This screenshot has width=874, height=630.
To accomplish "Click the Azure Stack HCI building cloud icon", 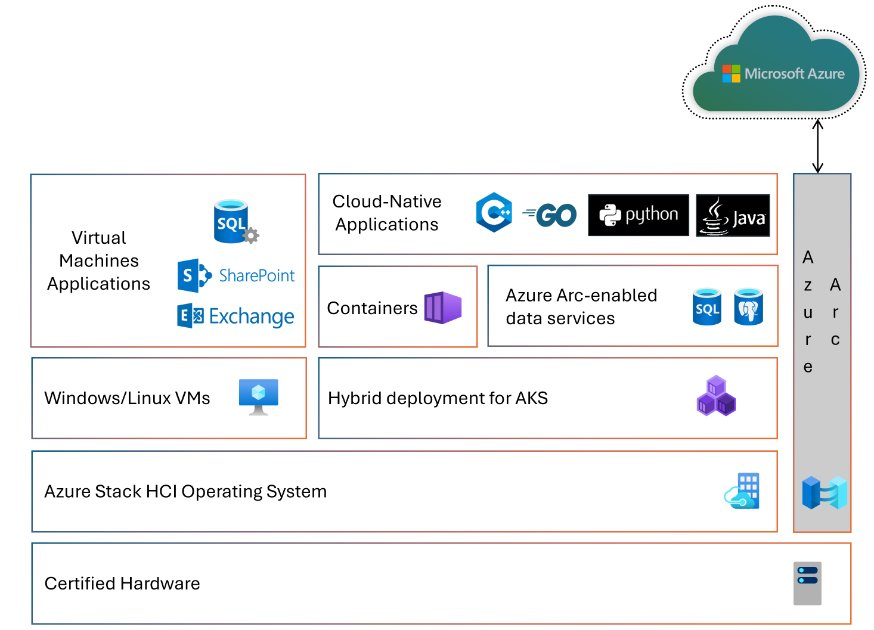I will tap(742, 491).
